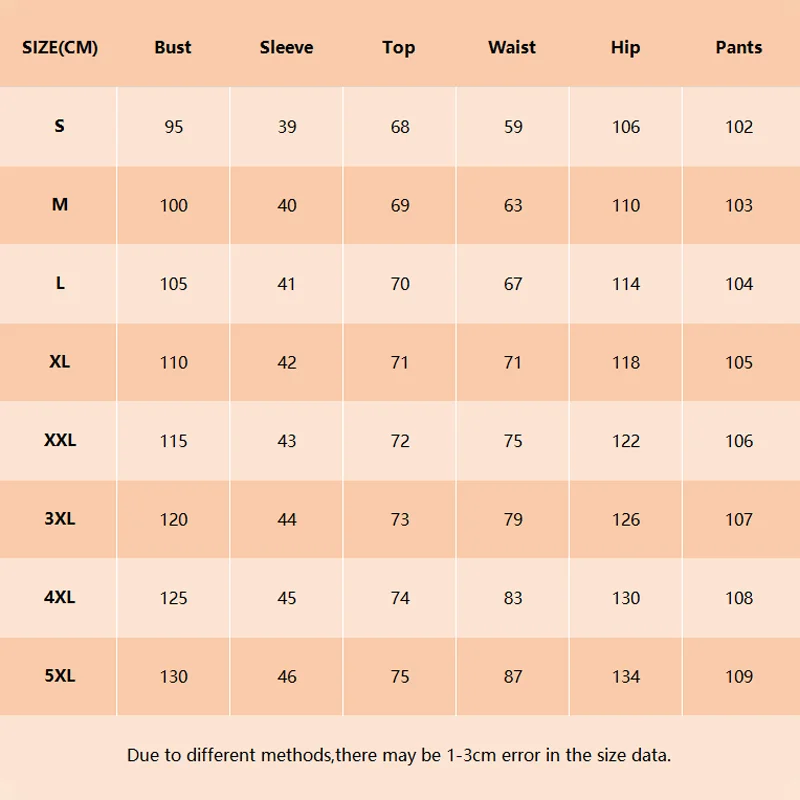Select the Top column heading
The height and width of the screenshot is (800, 800).
pos(399,48)
